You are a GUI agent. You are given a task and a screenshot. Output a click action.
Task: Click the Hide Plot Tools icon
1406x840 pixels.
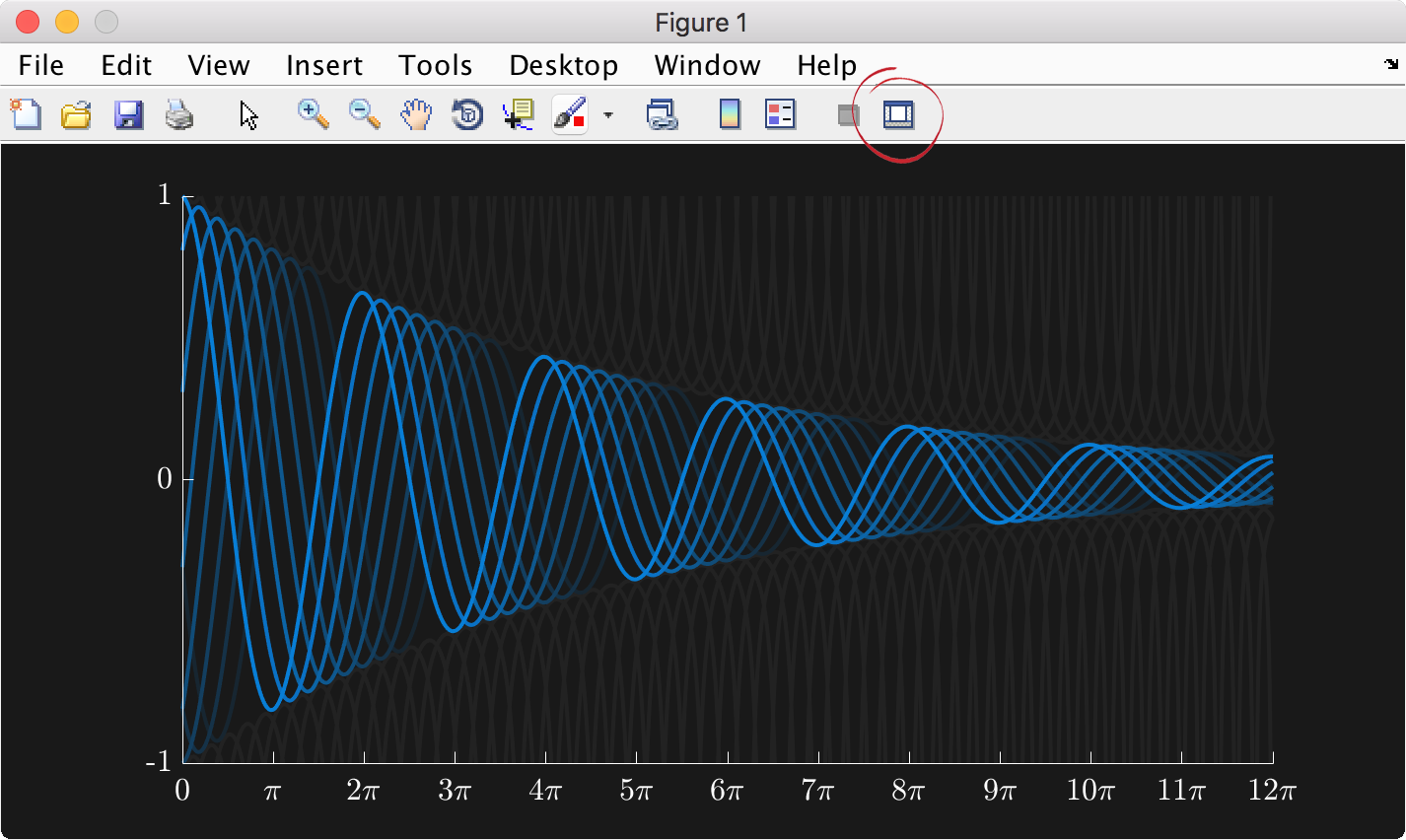[848, 115]
